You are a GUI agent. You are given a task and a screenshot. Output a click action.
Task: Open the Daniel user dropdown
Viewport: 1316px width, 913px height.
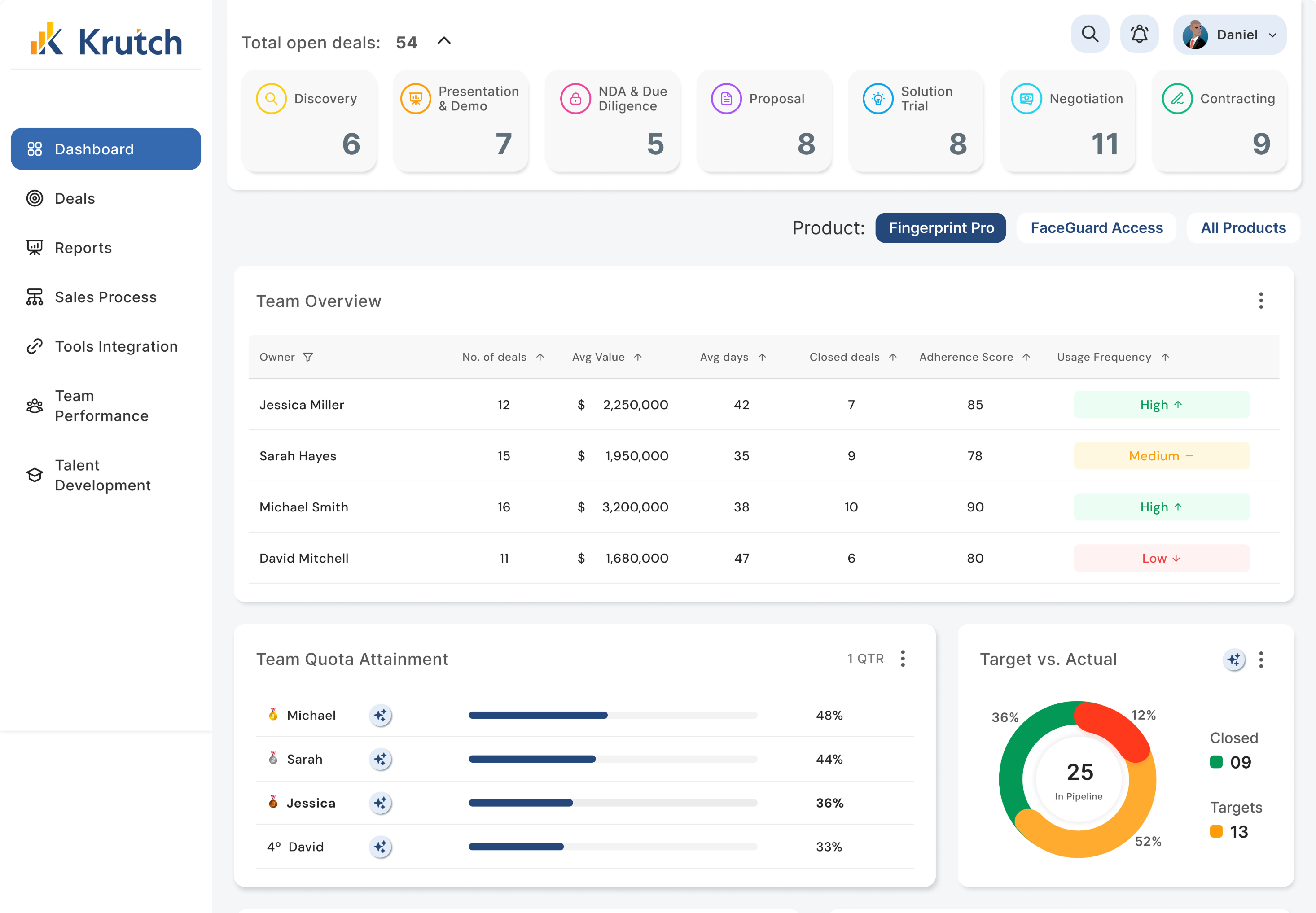click(1230, 35)
